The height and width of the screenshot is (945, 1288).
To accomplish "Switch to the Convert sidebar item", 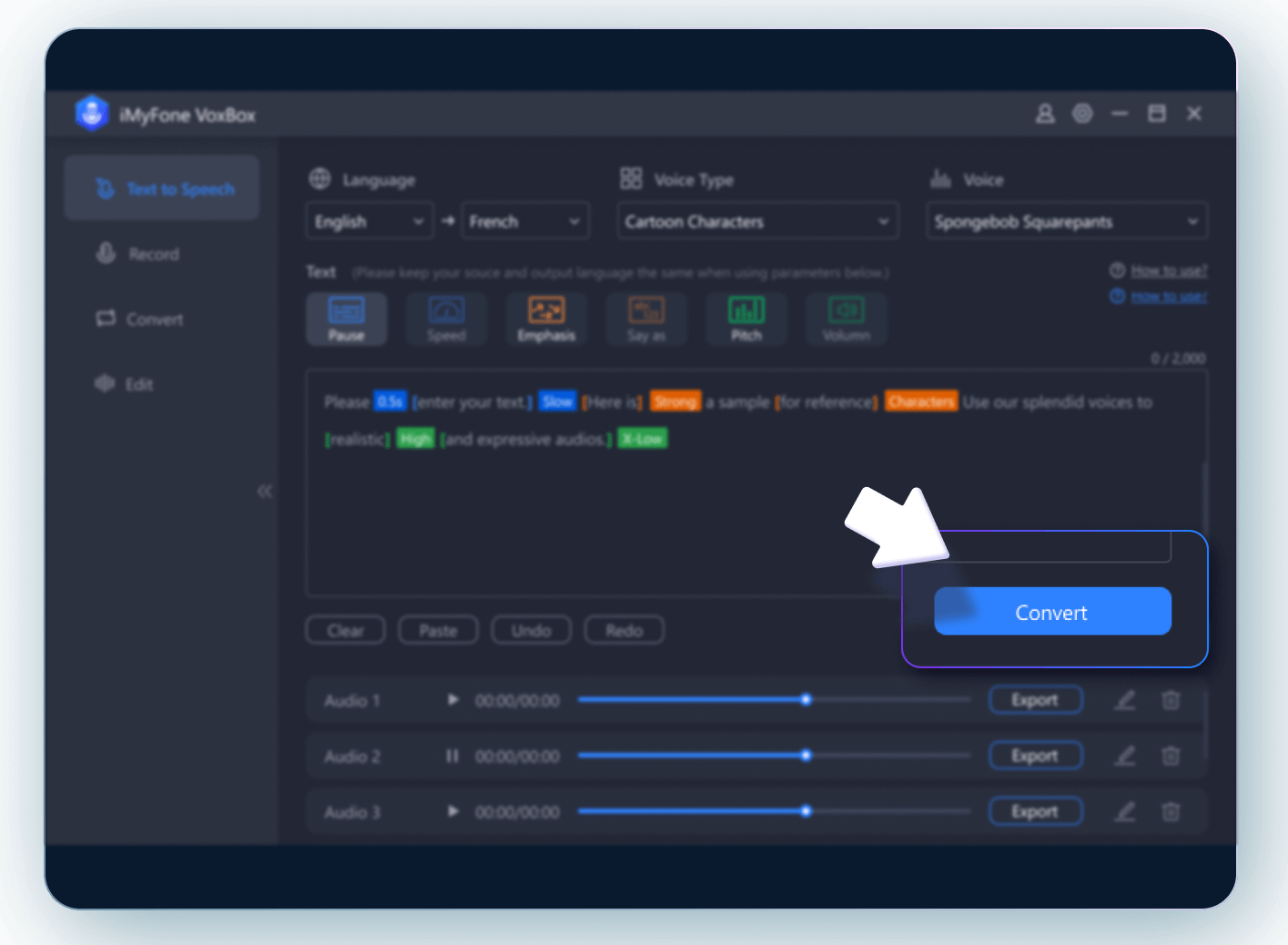I will pos(140,319).
